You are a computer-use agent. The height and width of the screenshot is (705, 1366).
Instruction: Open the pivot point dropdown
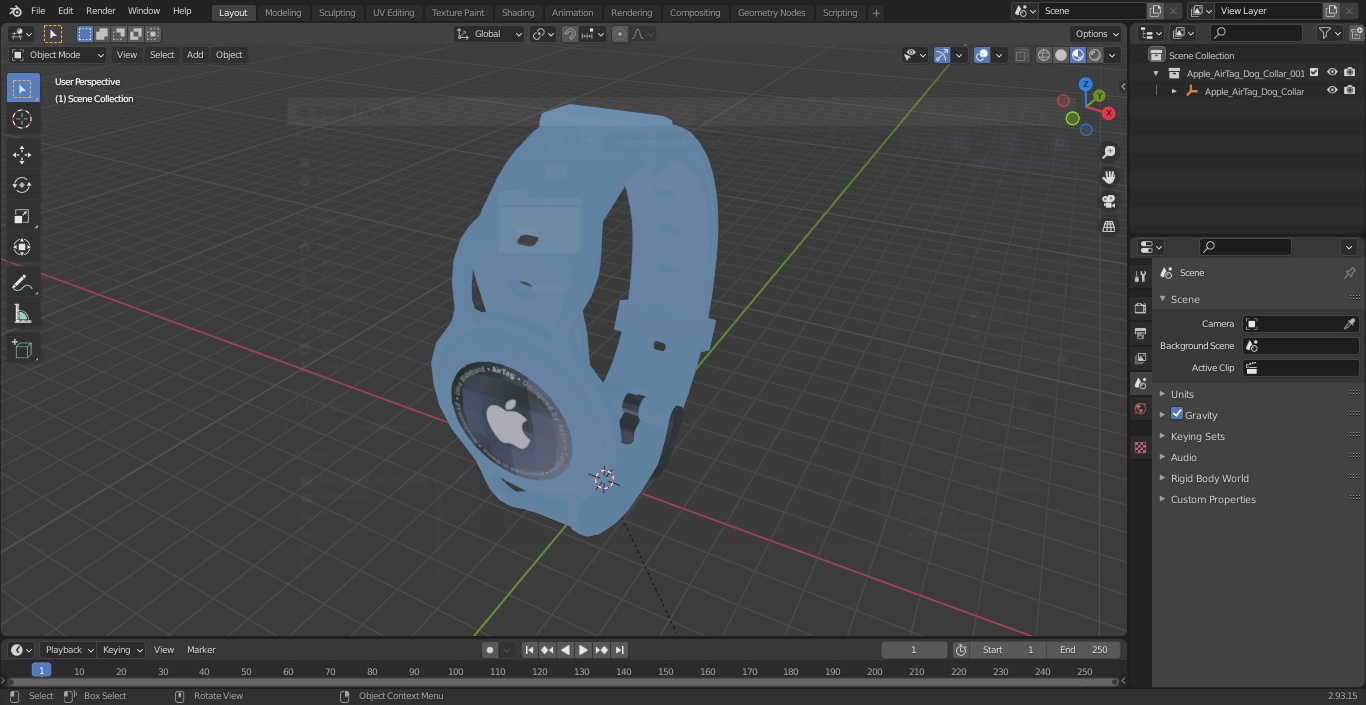[x=543, y=34]
